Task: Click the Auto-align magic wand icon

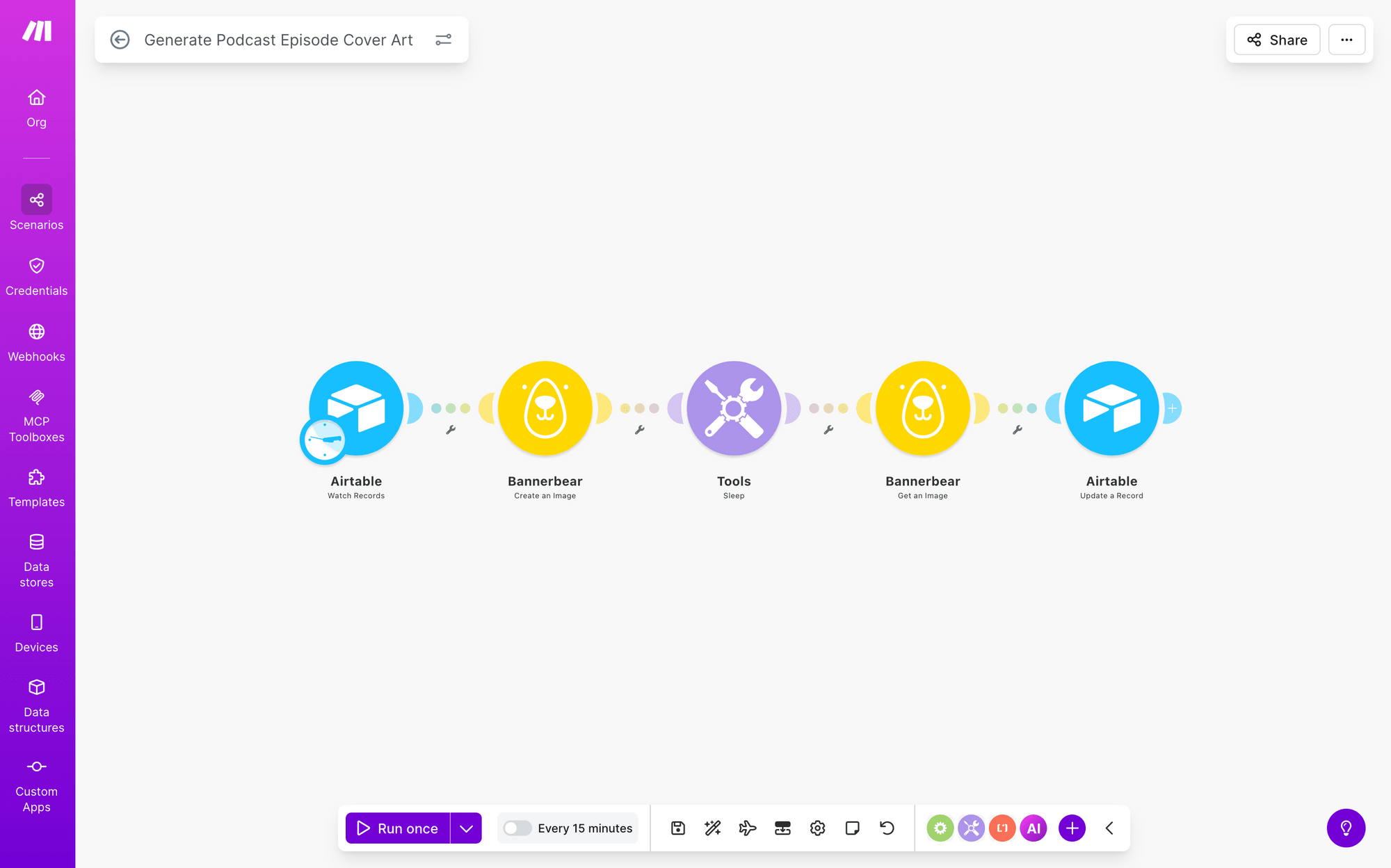Action: (713, 828)
